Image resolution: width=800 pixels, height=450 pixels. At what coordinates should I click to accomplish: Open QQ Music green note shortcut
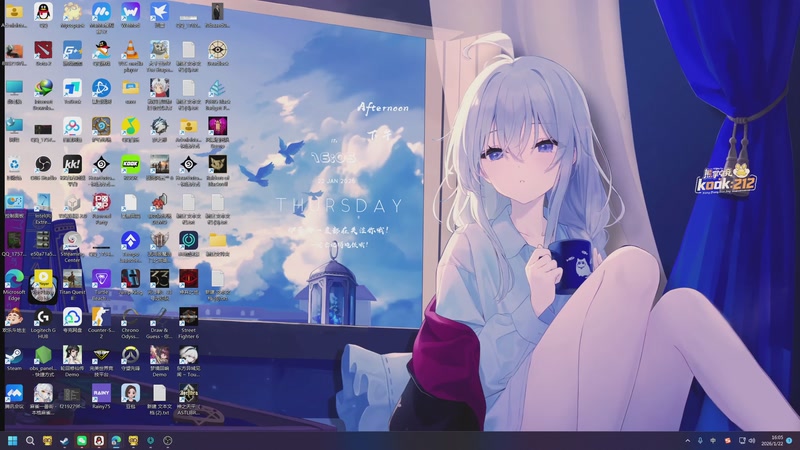coord(131,127)
